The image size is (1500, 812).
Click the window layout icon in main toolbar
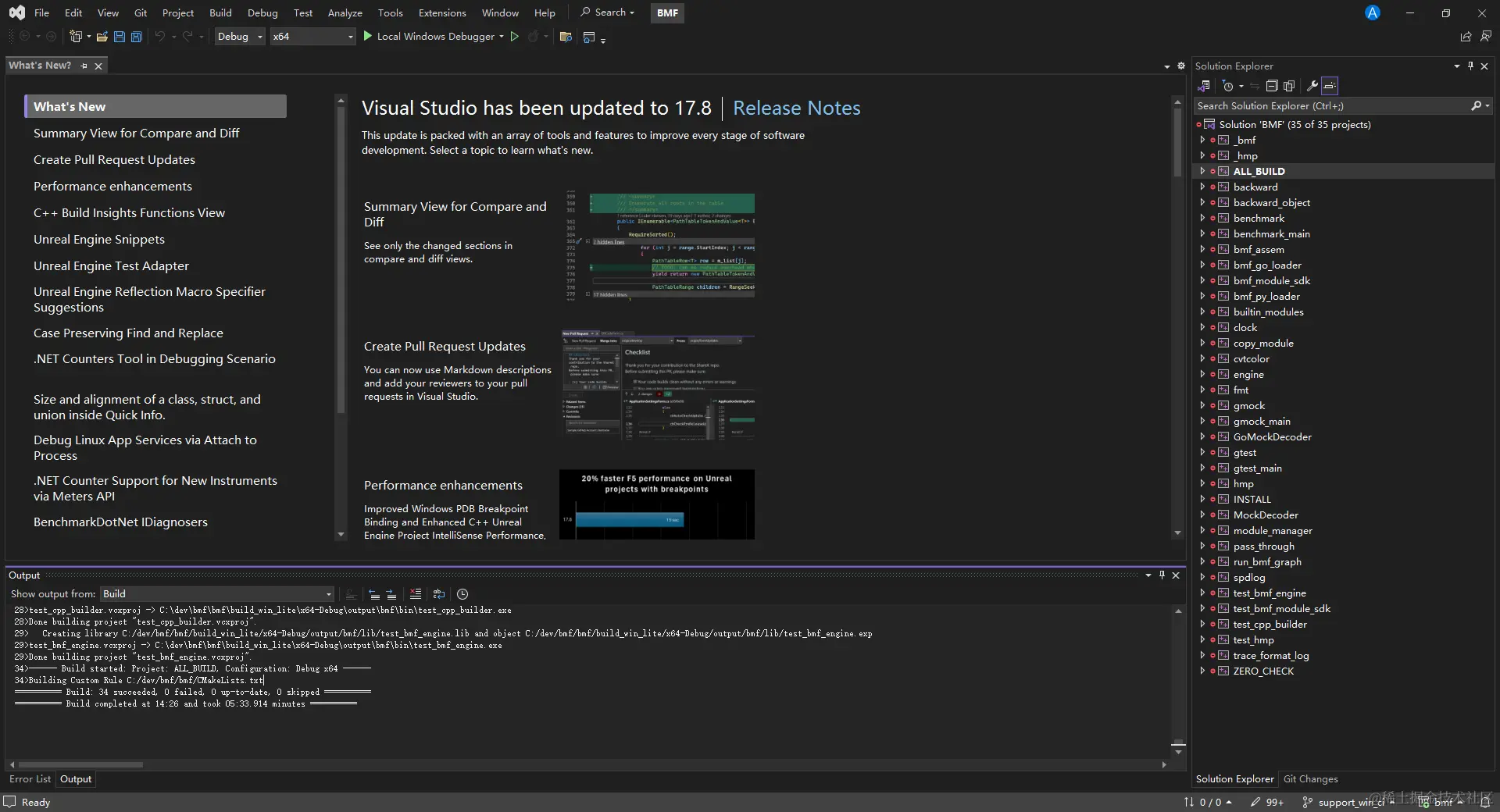(589, 37)
